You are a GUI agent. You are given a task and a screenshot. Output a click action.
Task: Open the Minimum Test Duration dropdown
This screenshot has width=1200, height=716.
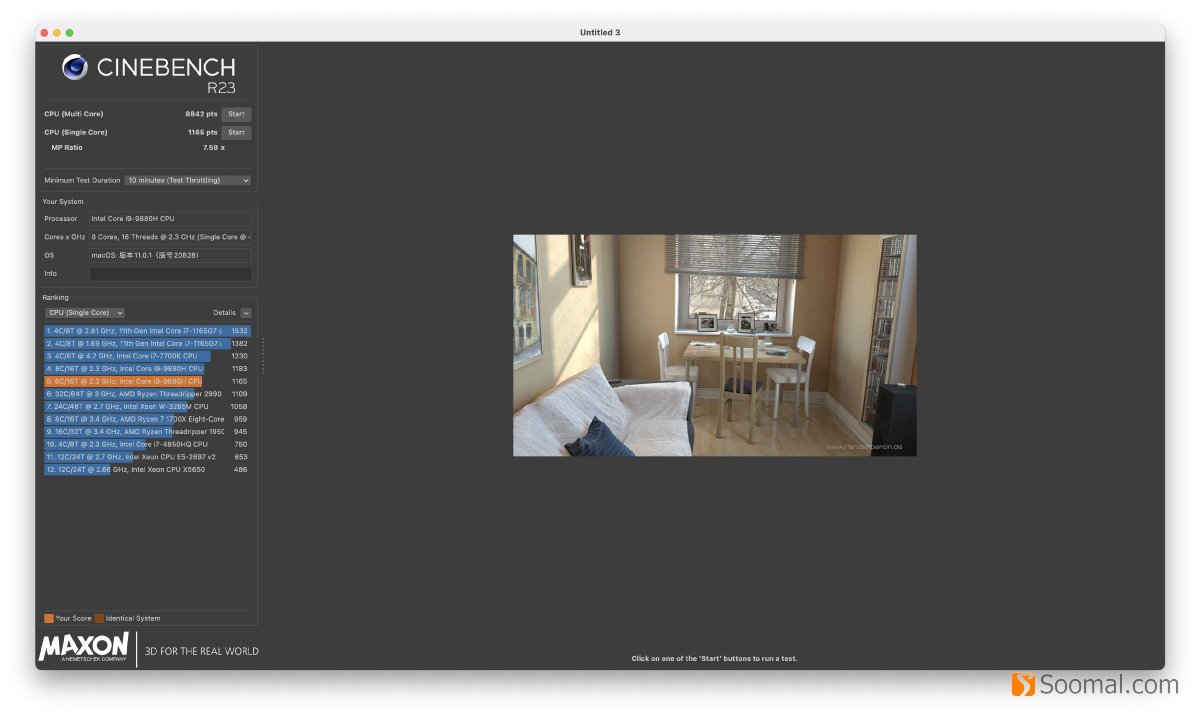click(187, 180)
